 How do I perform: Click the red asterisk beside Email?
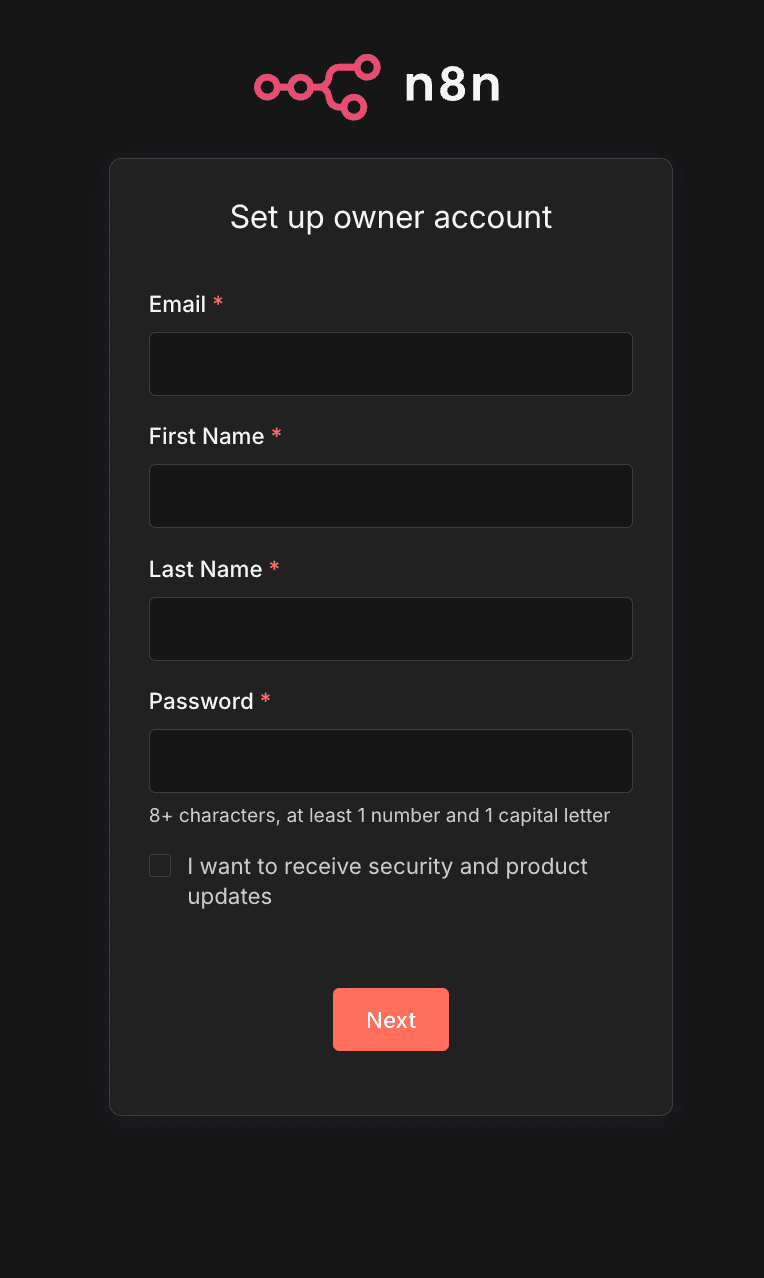[x=218, y=303]
